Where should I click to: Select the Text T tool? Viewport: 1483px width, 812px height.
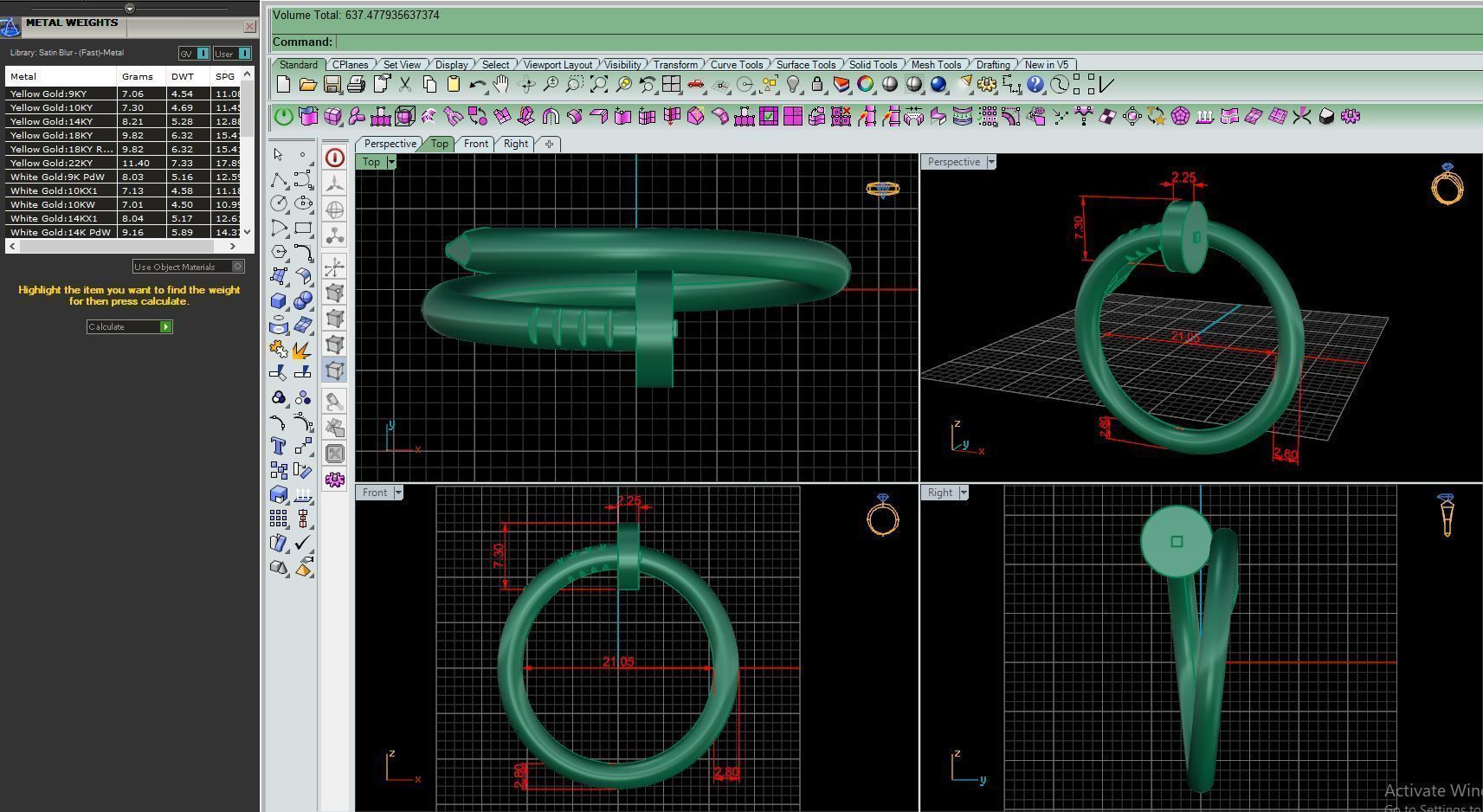tap(278, 446)
